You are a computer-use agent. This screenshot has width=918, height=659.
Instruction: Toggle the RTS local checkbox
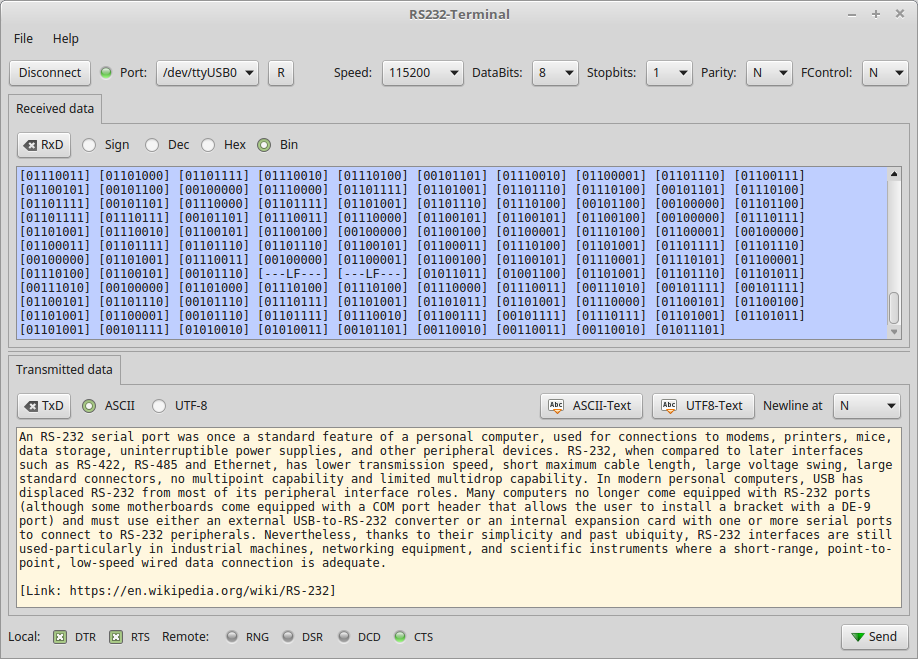click(116, 637)
